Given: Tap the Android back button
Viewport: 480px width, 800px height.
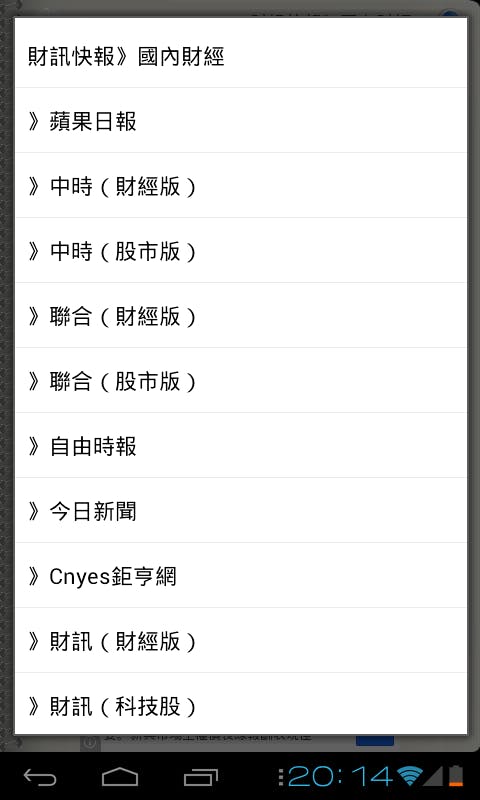Looking at the screenshot, I should pos(40,777).
